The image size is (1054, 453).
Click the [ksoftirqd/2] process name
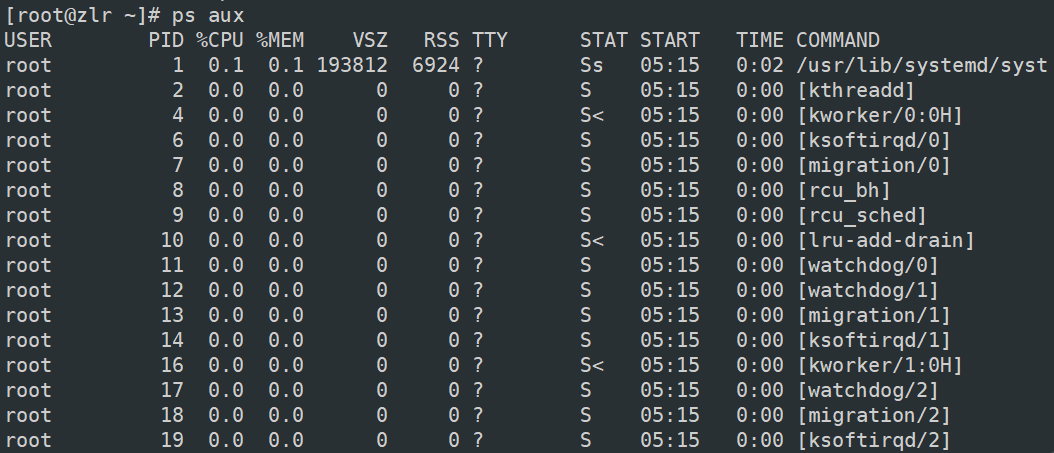(874, 440)
